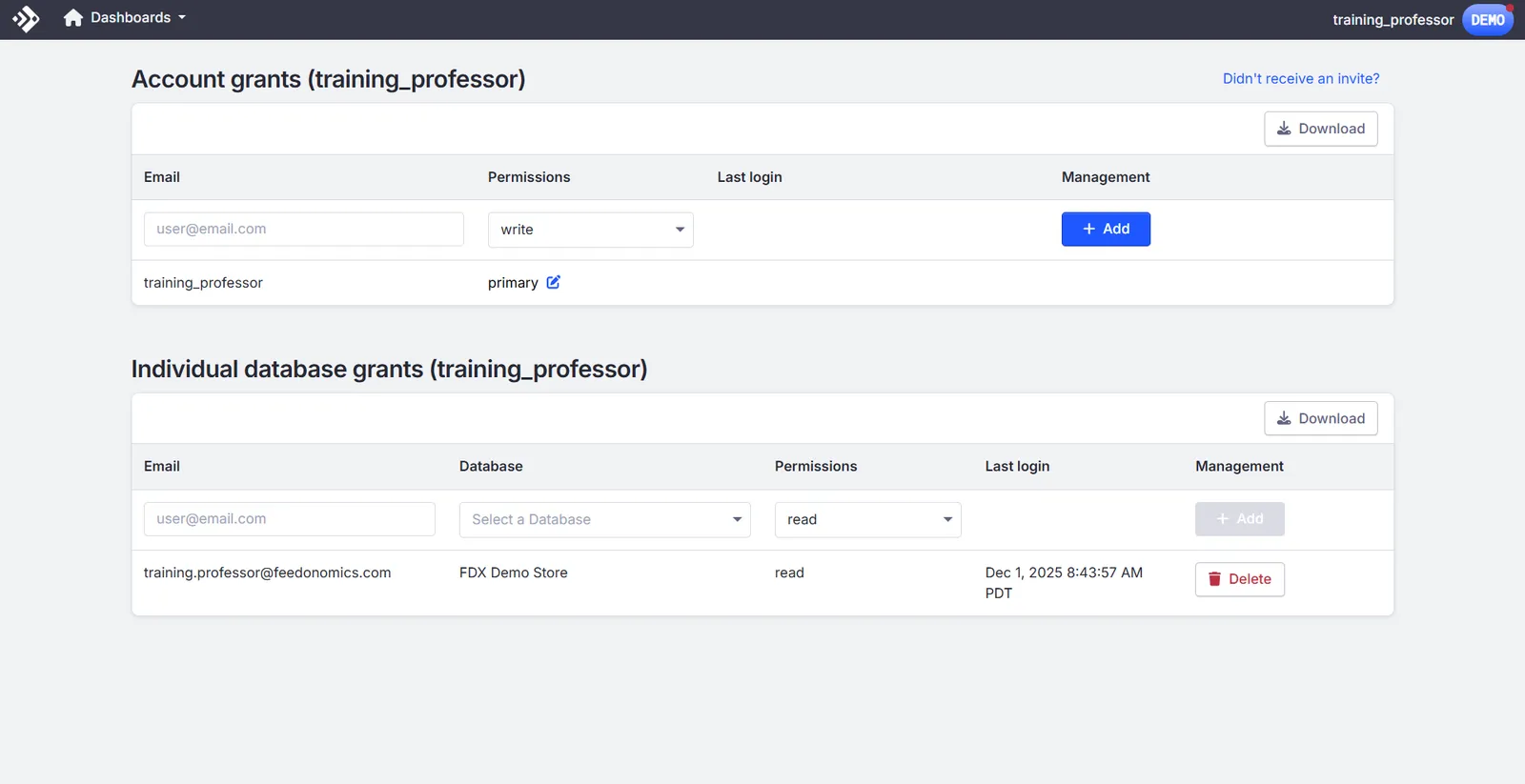The height and width of the screenshot is (784, 1525).
Task: Download the account grants list
Action: click(x=1321, y=129)
